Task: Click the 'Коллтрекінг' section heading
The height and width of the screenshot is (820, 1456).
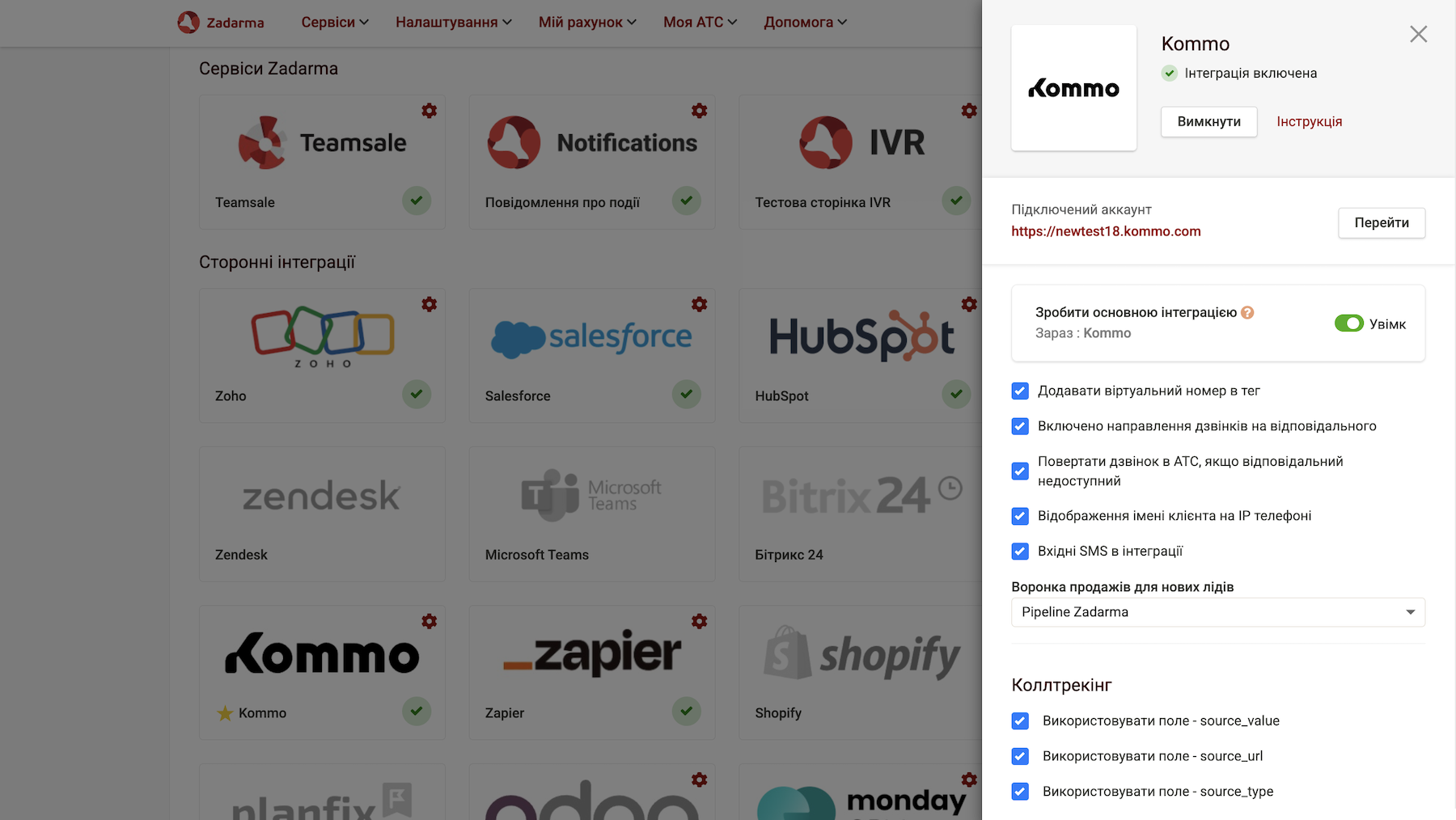Action: pyautogui.click(x=1062, y=685)
